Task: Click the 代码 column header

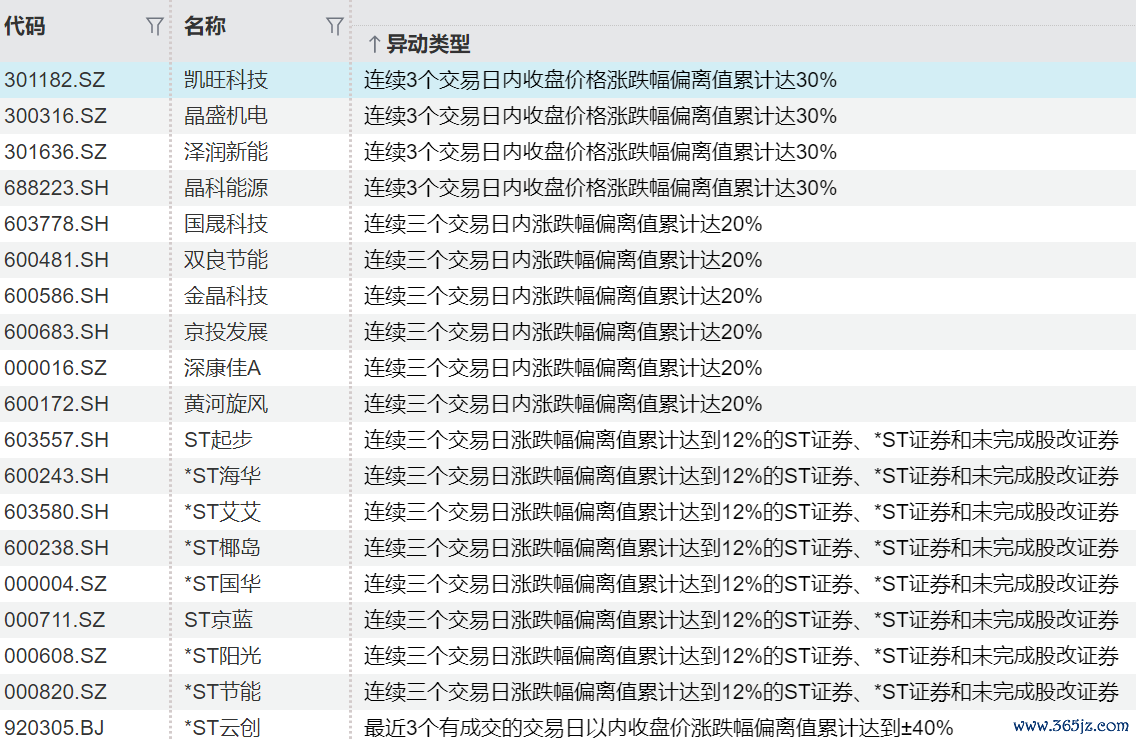Action: point(25,27)
